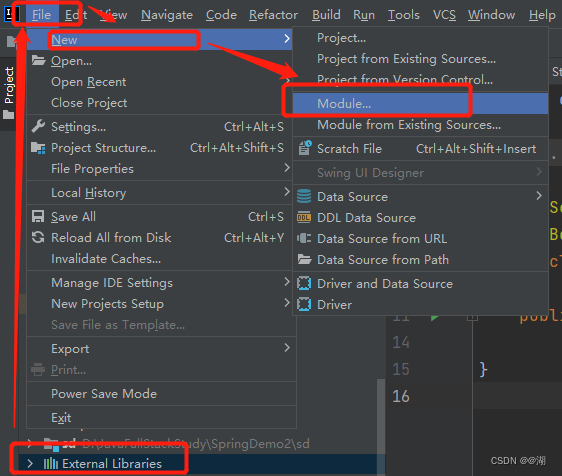Click the Save All floppy disk icon
The image size is (562, 476).
coord(38,217)
